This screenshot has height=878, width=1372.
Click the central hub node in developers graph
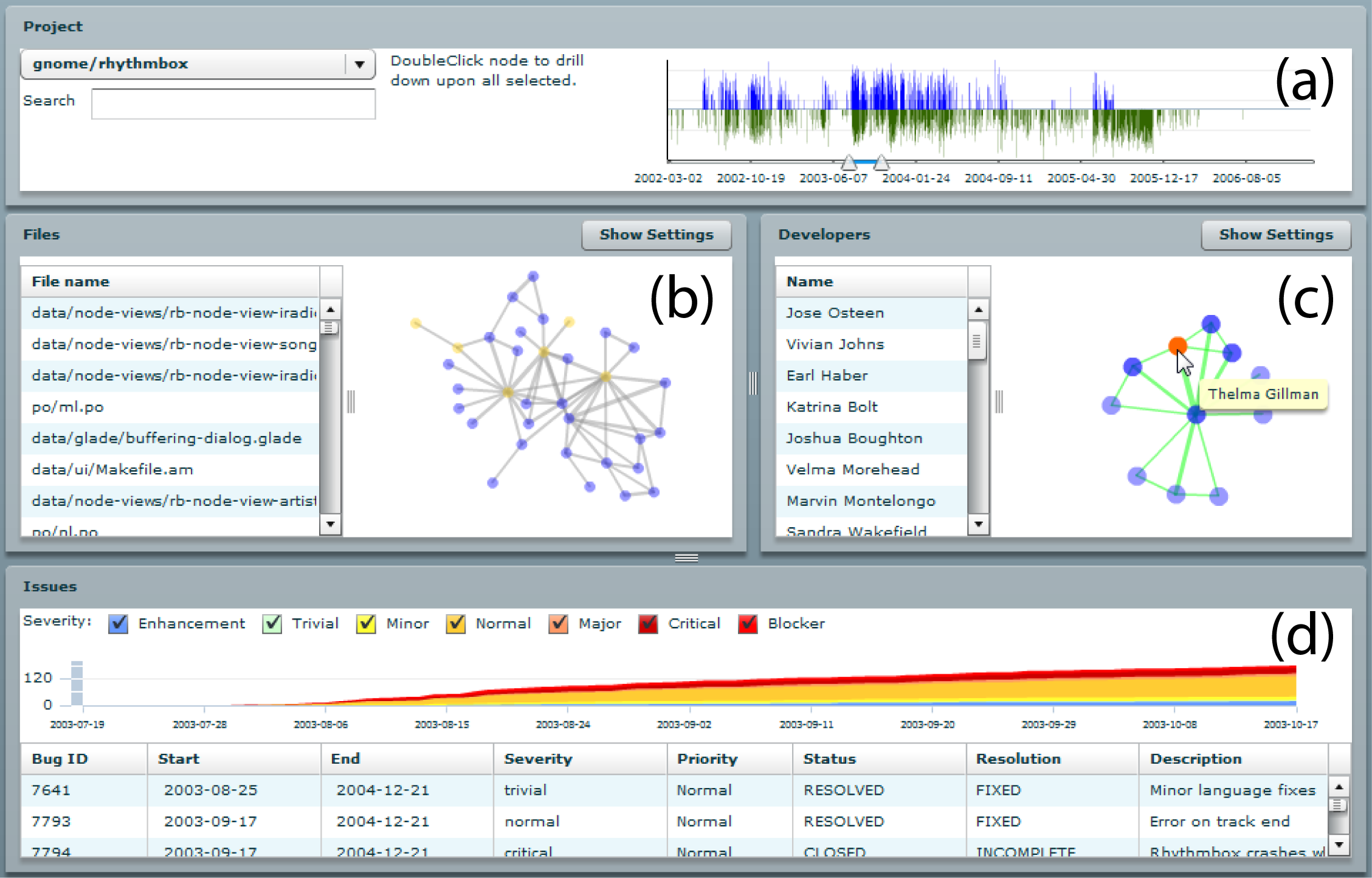pos(1196,414)
